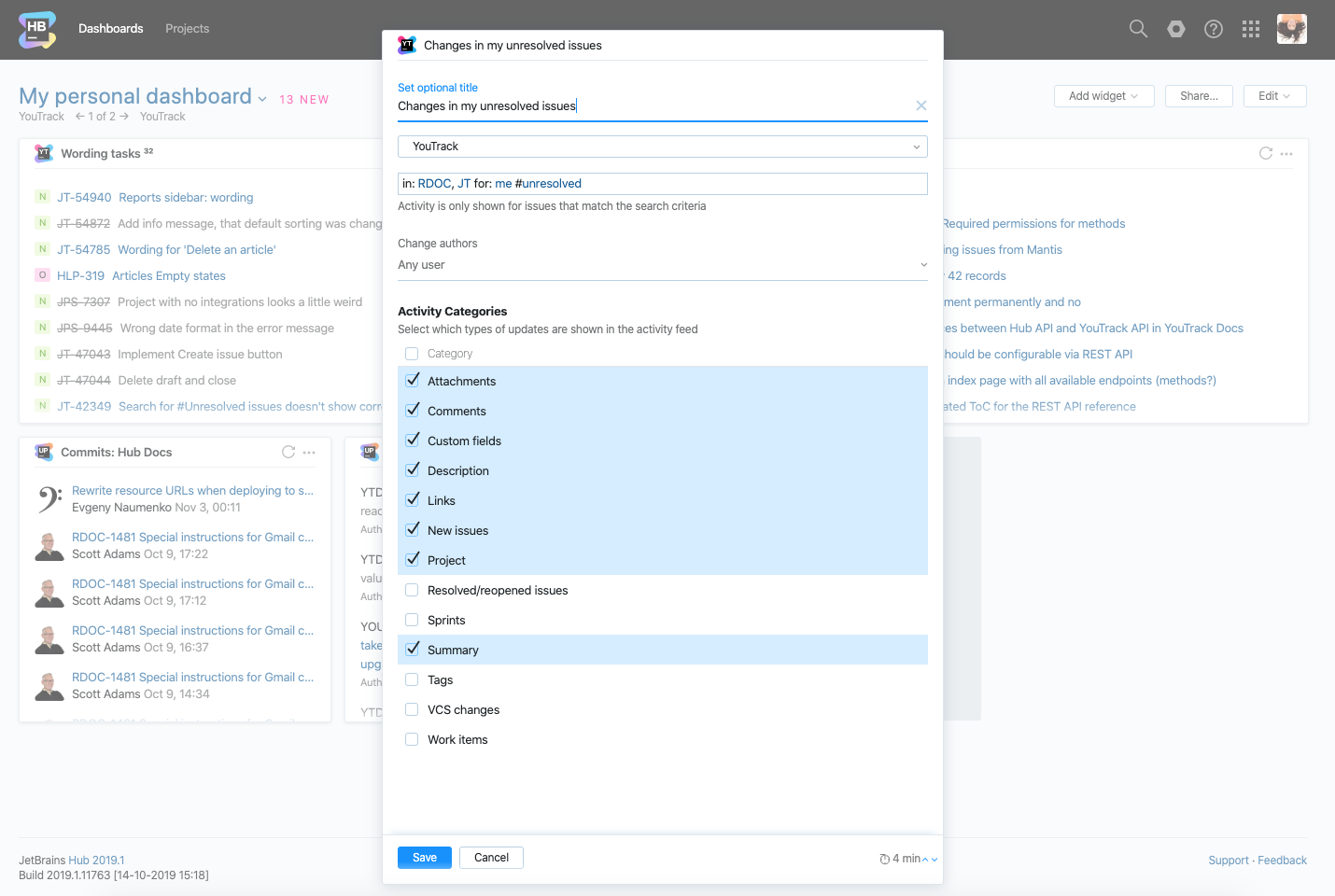Open the Commits: Hub Docs widget options menu
Viewport: 1335px width, 896px height.
click(x=309, y=452)
